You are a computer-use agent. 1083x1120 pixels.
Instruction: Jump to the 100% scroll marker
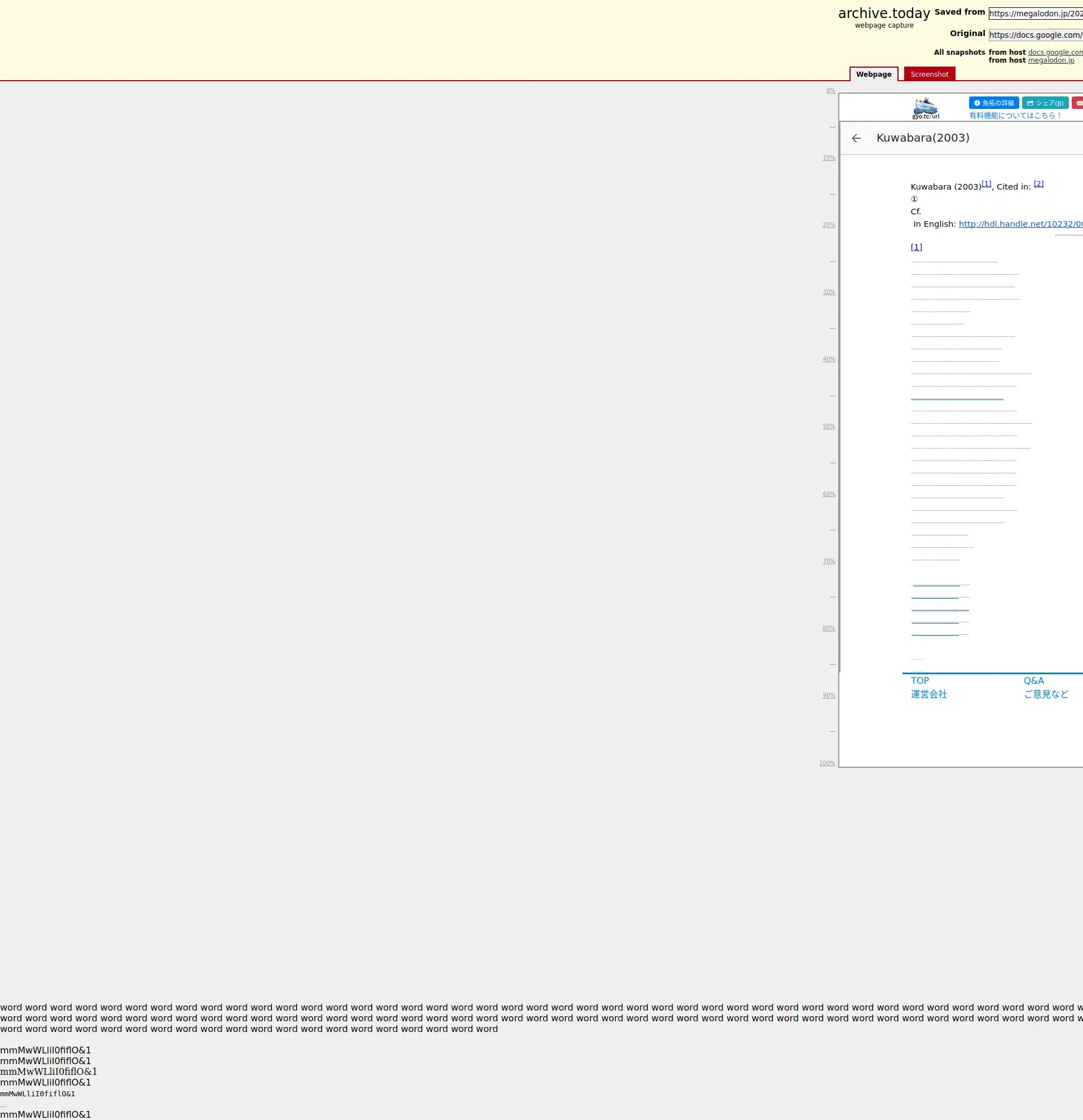pos(826,763)
